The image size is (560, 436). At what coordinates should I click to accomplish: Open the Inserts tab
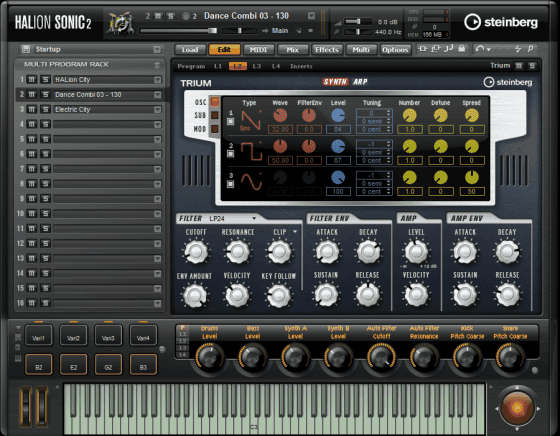coord(301,66)
